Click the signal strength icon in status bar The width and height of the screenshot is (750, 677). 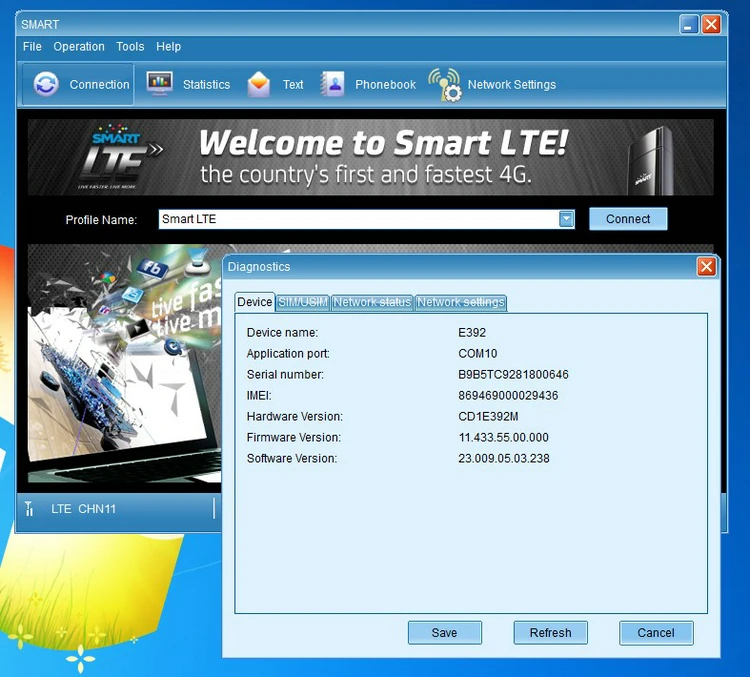point(29,509)
